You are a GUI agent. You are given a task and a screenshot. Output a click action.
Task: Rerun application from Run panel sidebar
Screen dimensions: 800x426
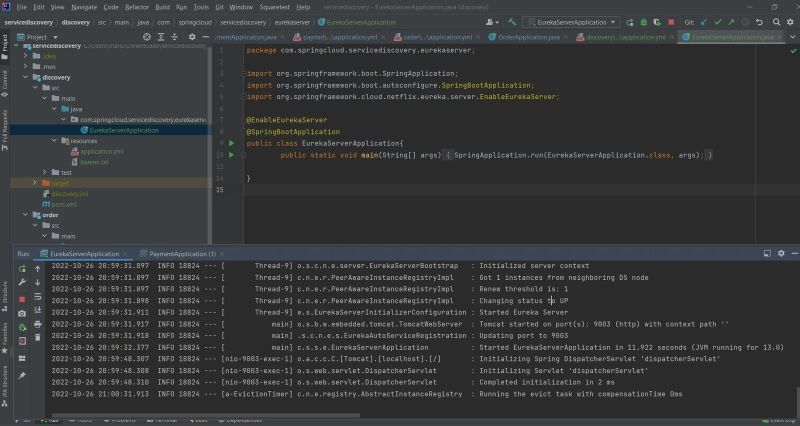coord(22,268)
